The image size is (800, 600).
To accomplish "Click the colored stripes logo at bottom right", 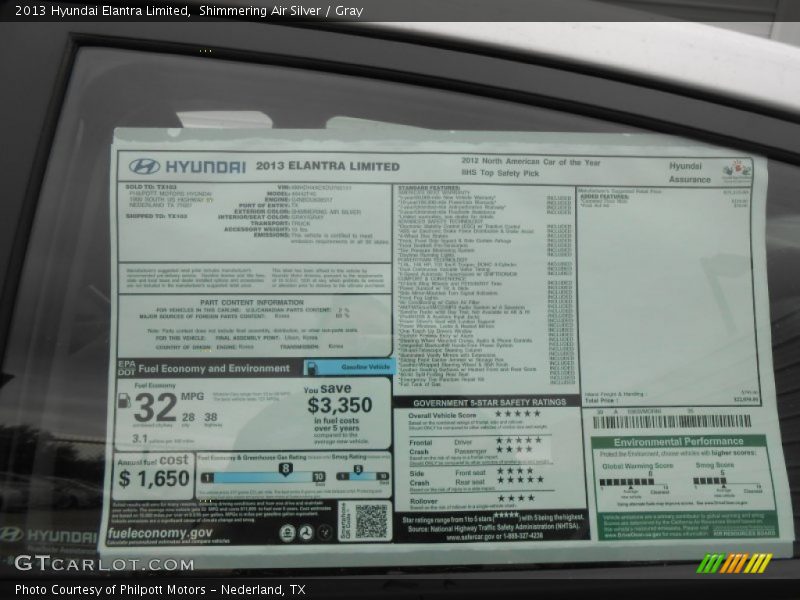I will click(x=735, y=564).
